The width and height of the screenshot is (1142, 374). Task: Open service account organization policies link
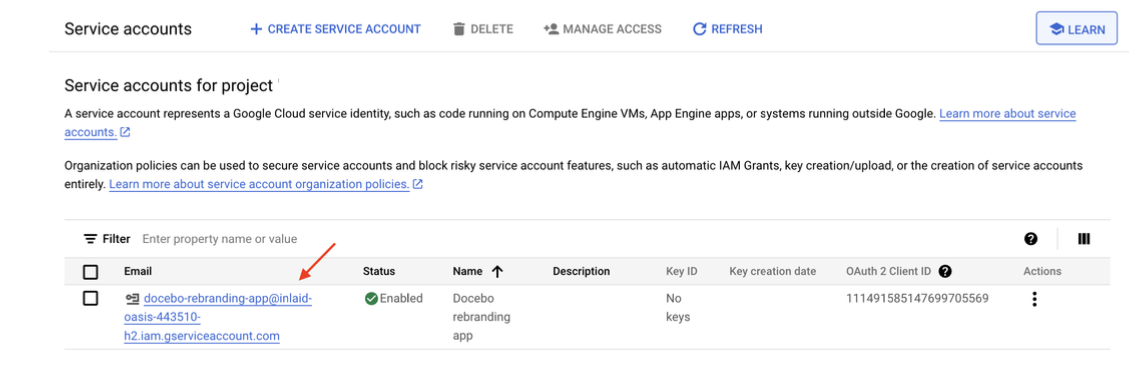pos(259,184)
